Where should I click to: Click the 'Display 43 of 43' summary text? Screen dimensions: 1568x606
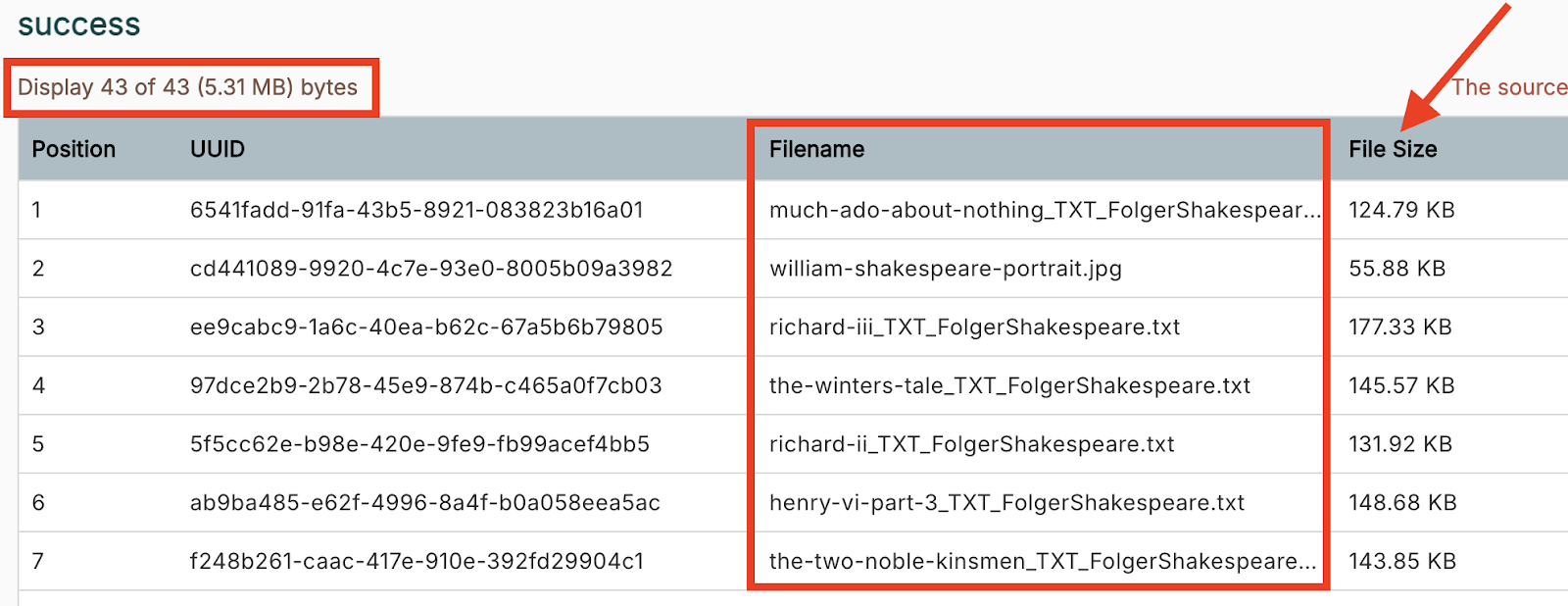(x=187, y=87)
